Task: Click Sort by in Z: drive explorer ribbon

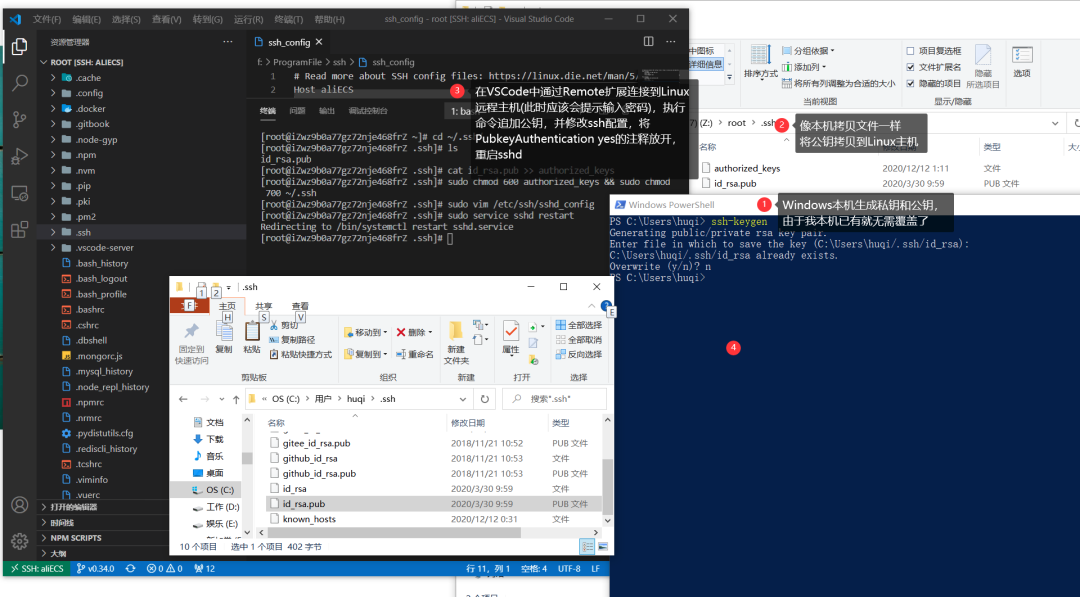Action: tap(760, 61)
